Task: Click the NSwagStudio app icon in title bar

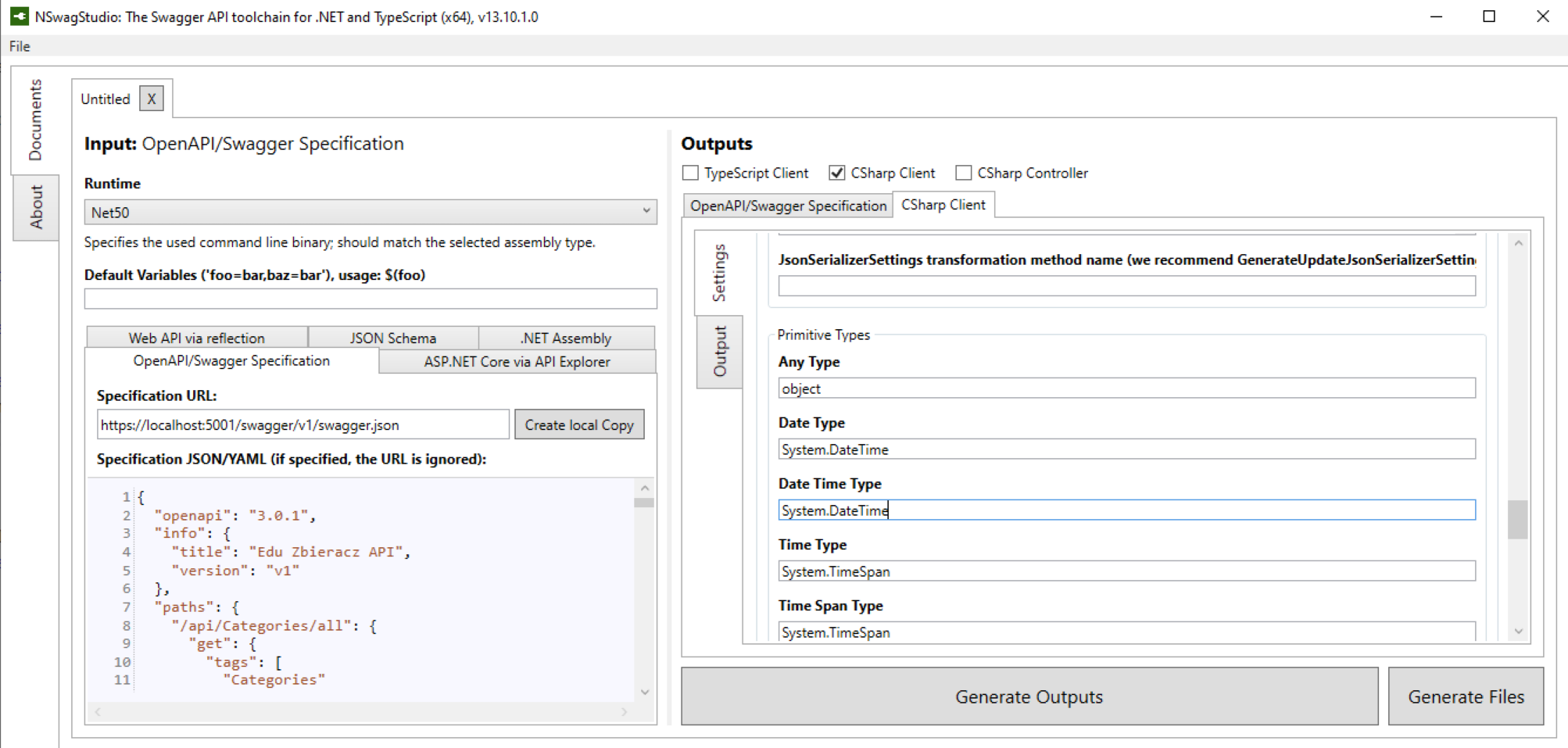Action: pos(19,16)
